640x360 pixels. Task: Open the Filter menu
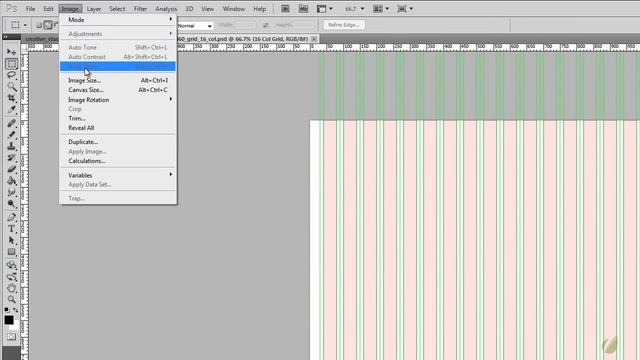click(140, 9)
